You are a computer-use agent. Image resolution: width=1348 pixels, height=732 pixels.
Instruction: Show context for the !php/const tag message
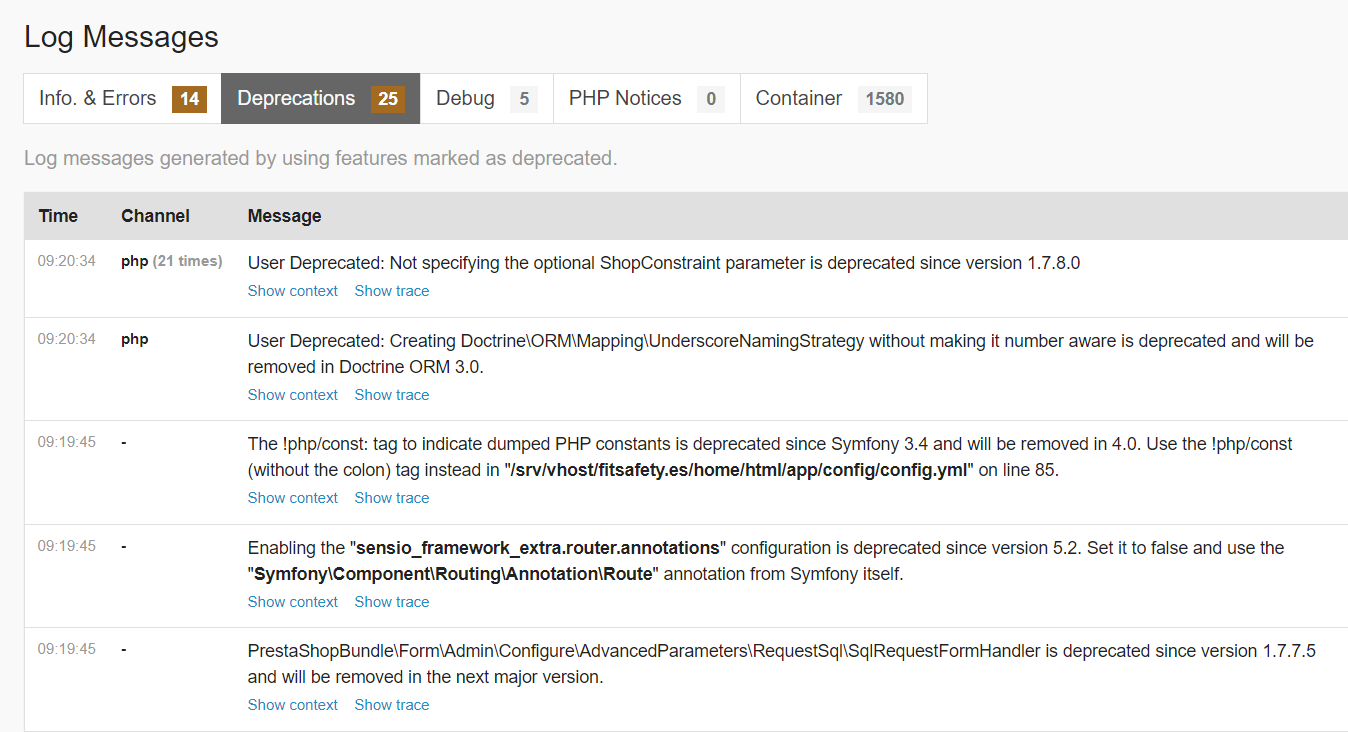pyautogui.click(x=293, y=498)
